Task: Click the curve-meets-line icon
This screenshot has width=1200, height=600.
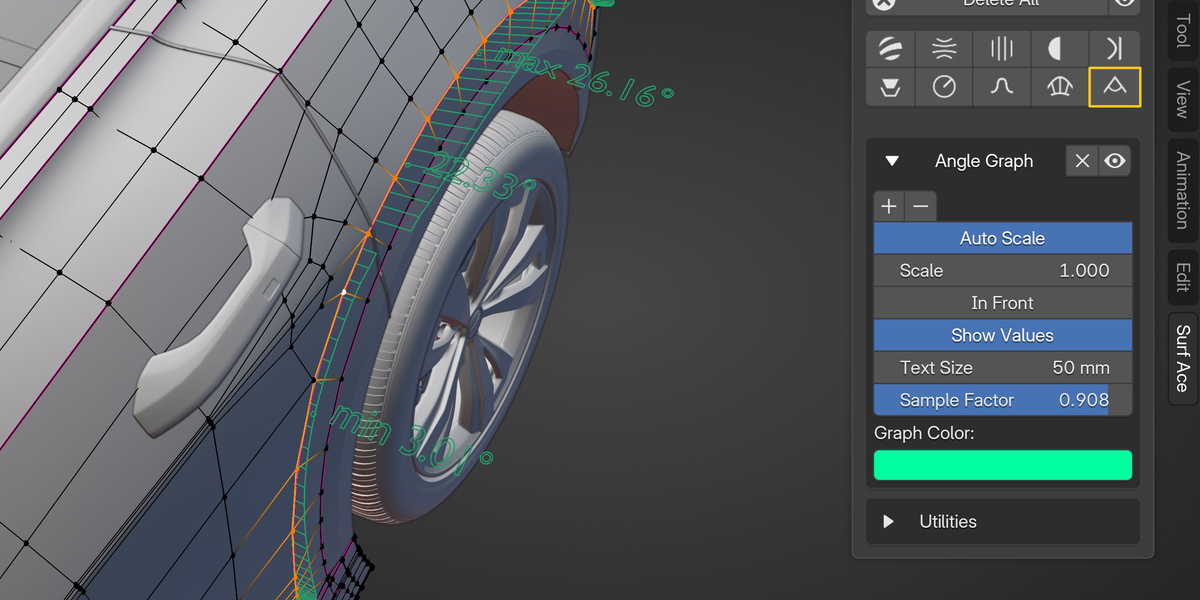Action: (x=1114, y=48)
